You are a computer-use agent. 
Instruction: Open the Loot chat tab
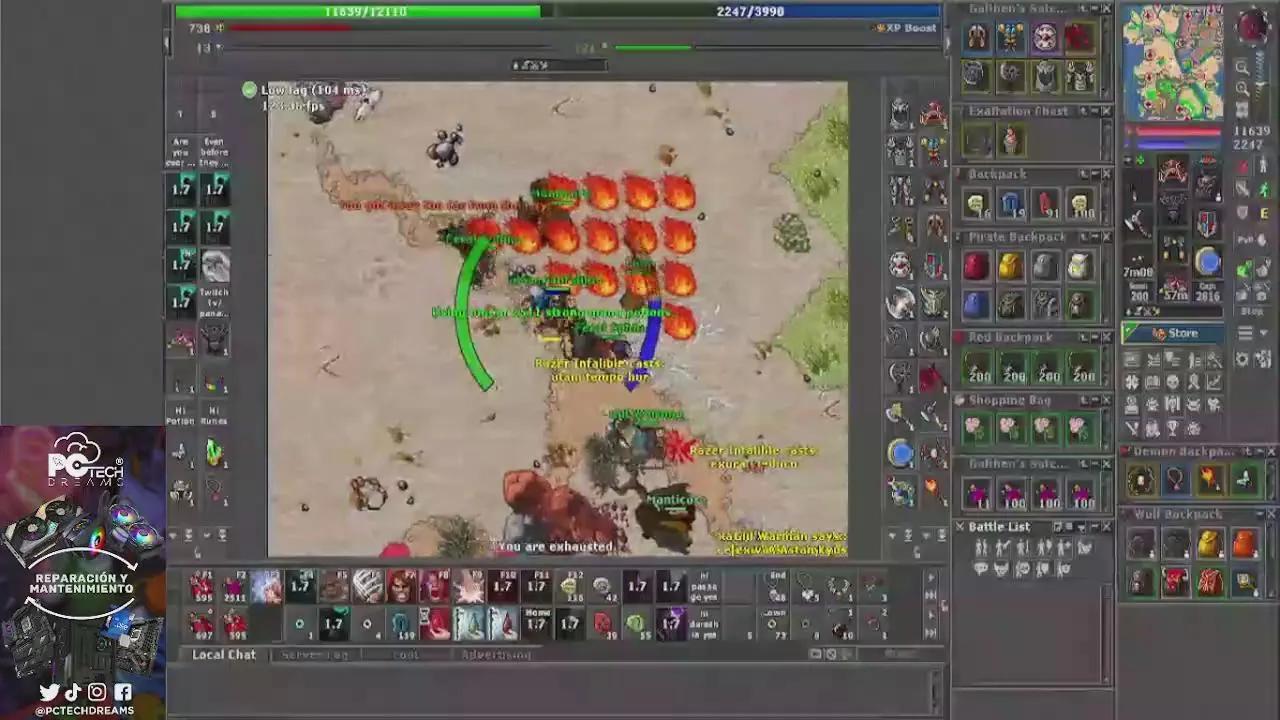point(405,655)
